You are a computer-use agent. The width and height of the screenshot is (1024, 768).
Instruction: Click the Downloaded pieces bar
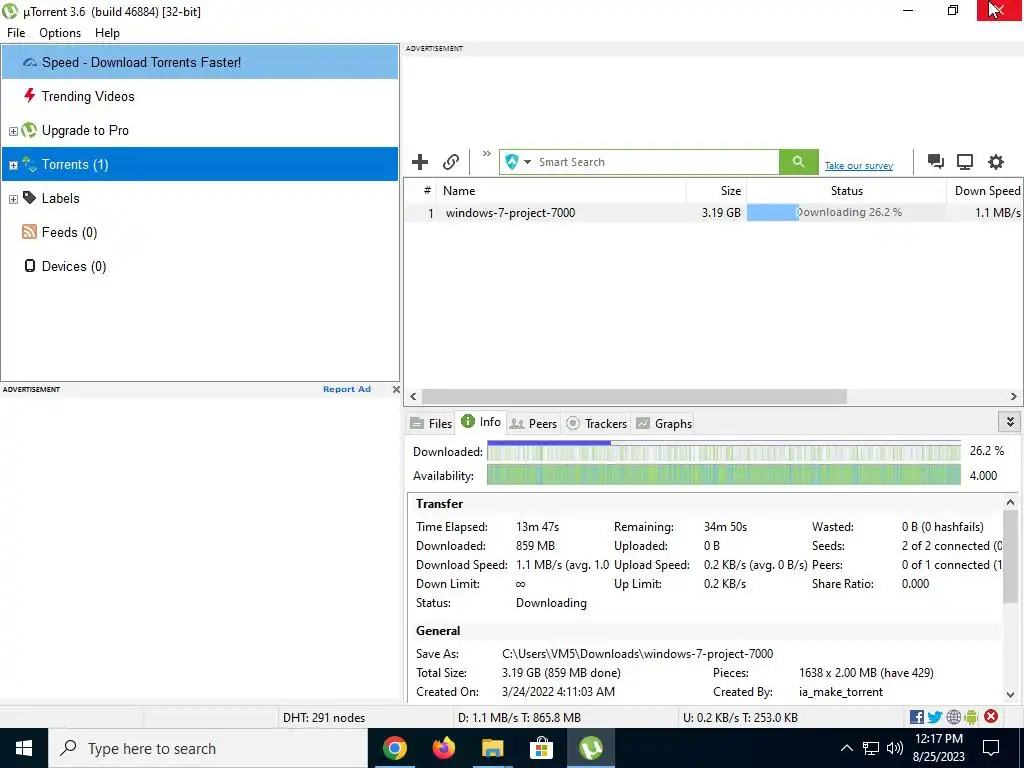tap(724, 451)
